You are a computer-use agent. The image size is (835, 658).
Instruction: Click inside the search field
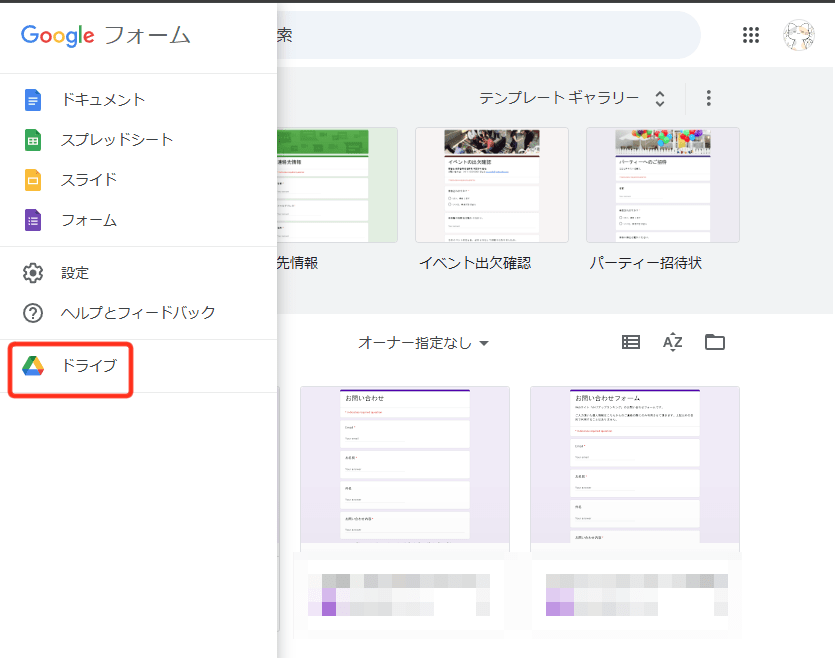(450, 35)
